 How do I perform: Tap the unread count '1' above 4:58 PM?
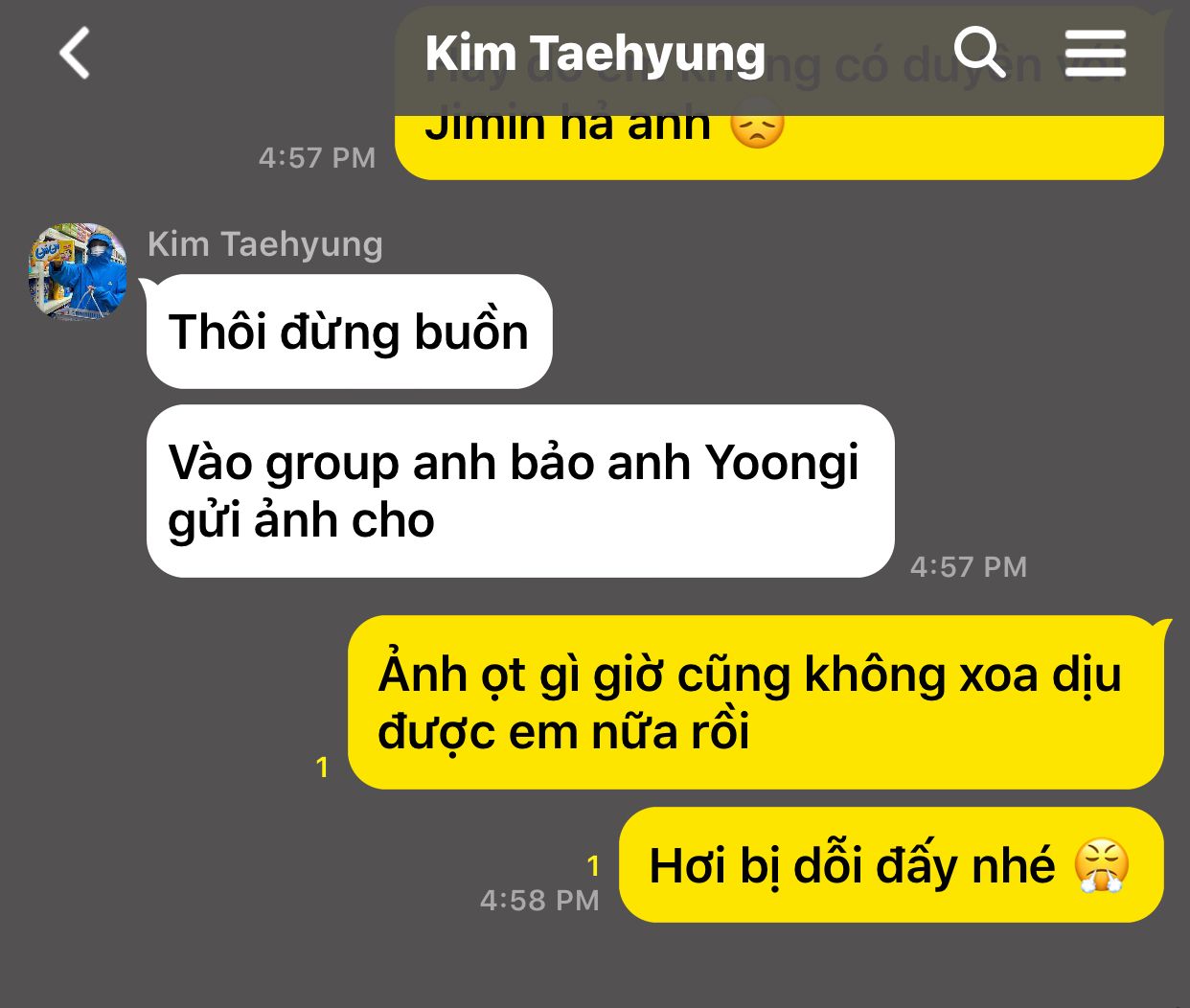pos(593,866)
